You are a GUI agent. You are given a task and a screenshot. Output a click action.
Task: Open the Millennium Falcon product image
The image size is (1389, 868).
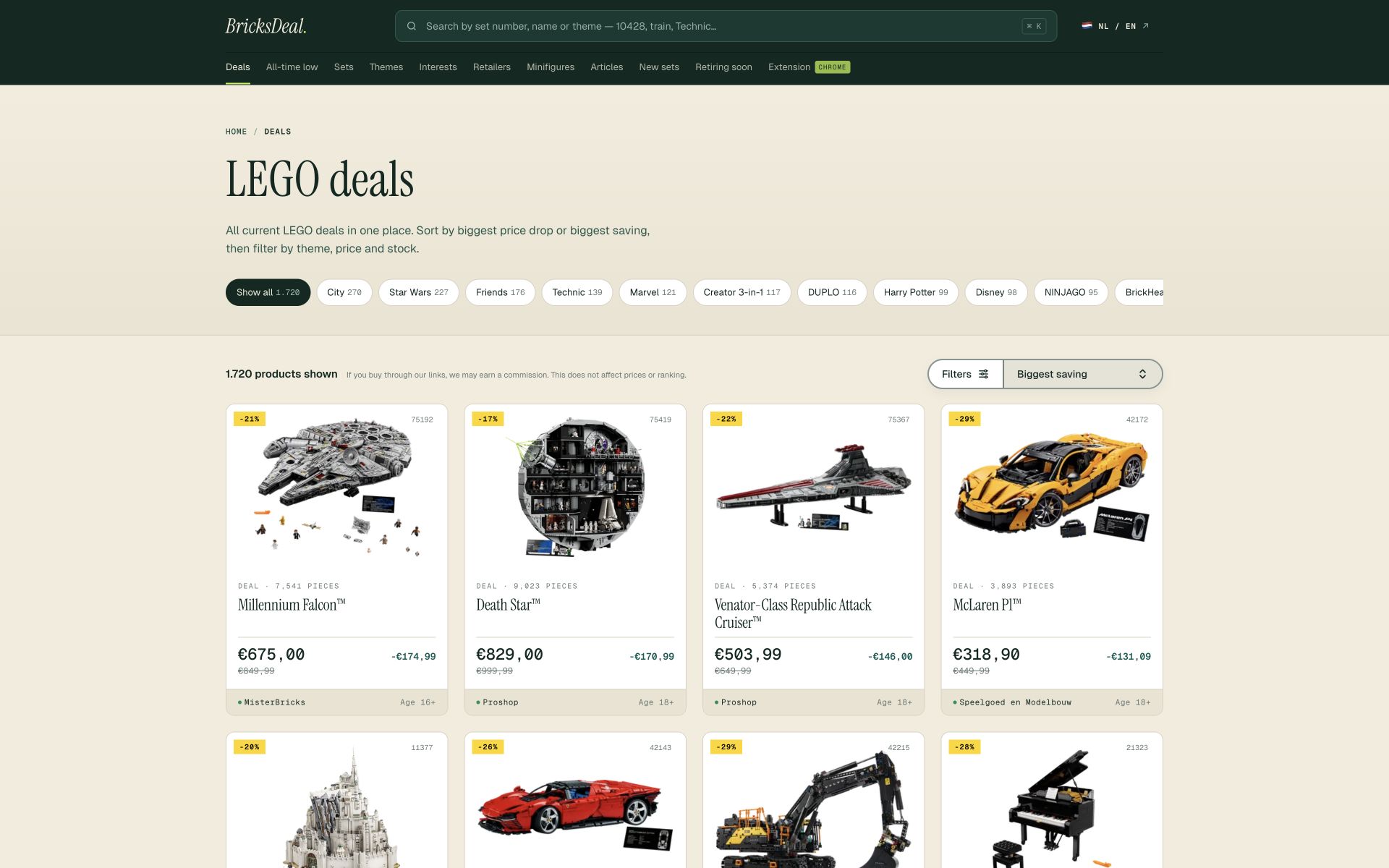click(x=336, y=486)
